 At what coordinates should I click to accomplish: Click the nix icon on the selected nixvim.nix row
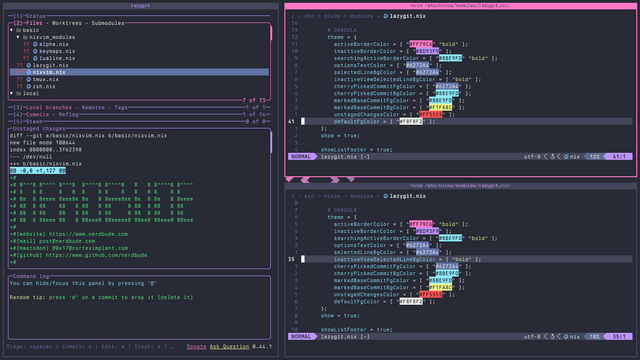(29, 72)
